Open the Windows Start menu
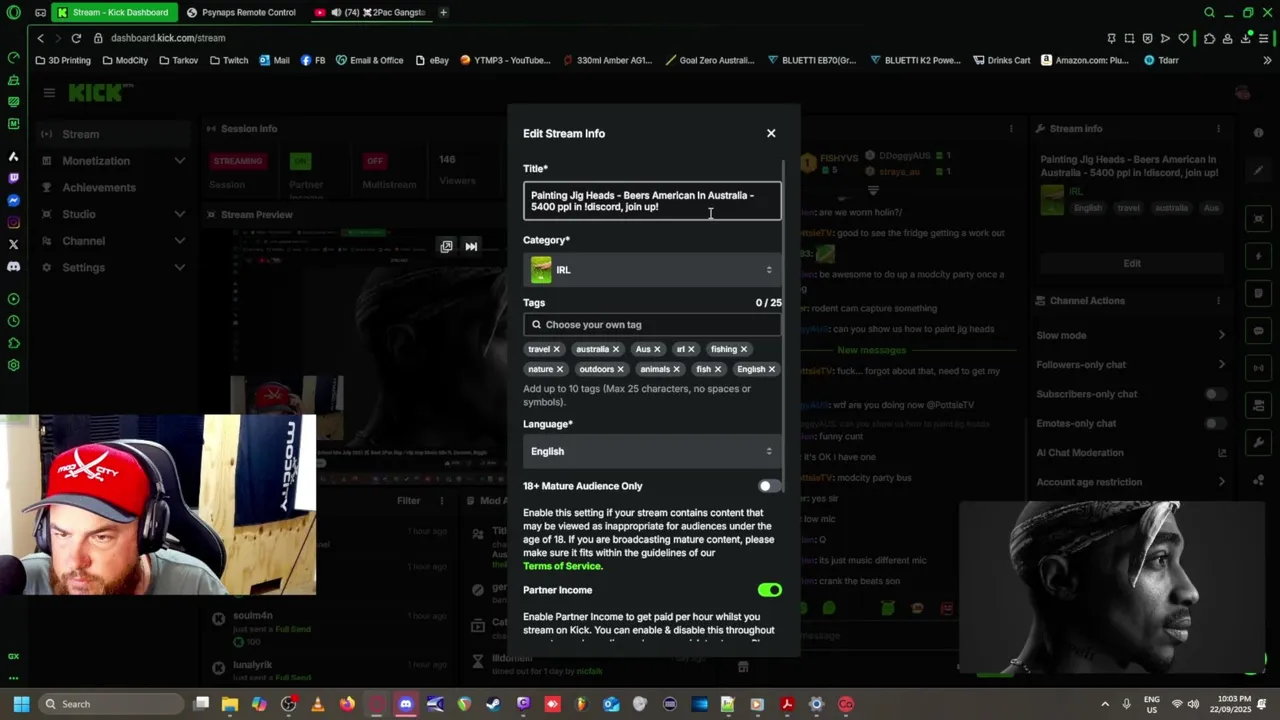The height and width of the screenshot is (720, 1280). tap(21, 704)
